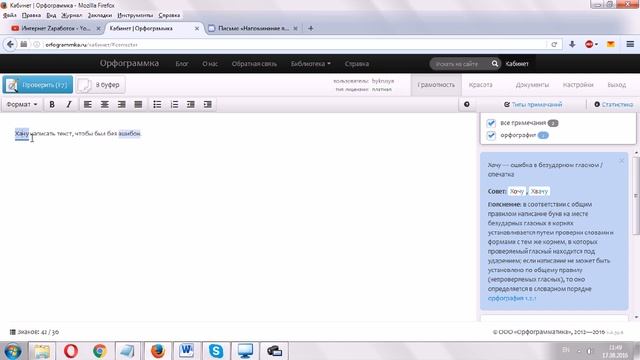Viewport: 640px width, 360px height.
Task: Click the mail envelope toolbar icon
Action: pyautogui.click(x=611, y=44)
